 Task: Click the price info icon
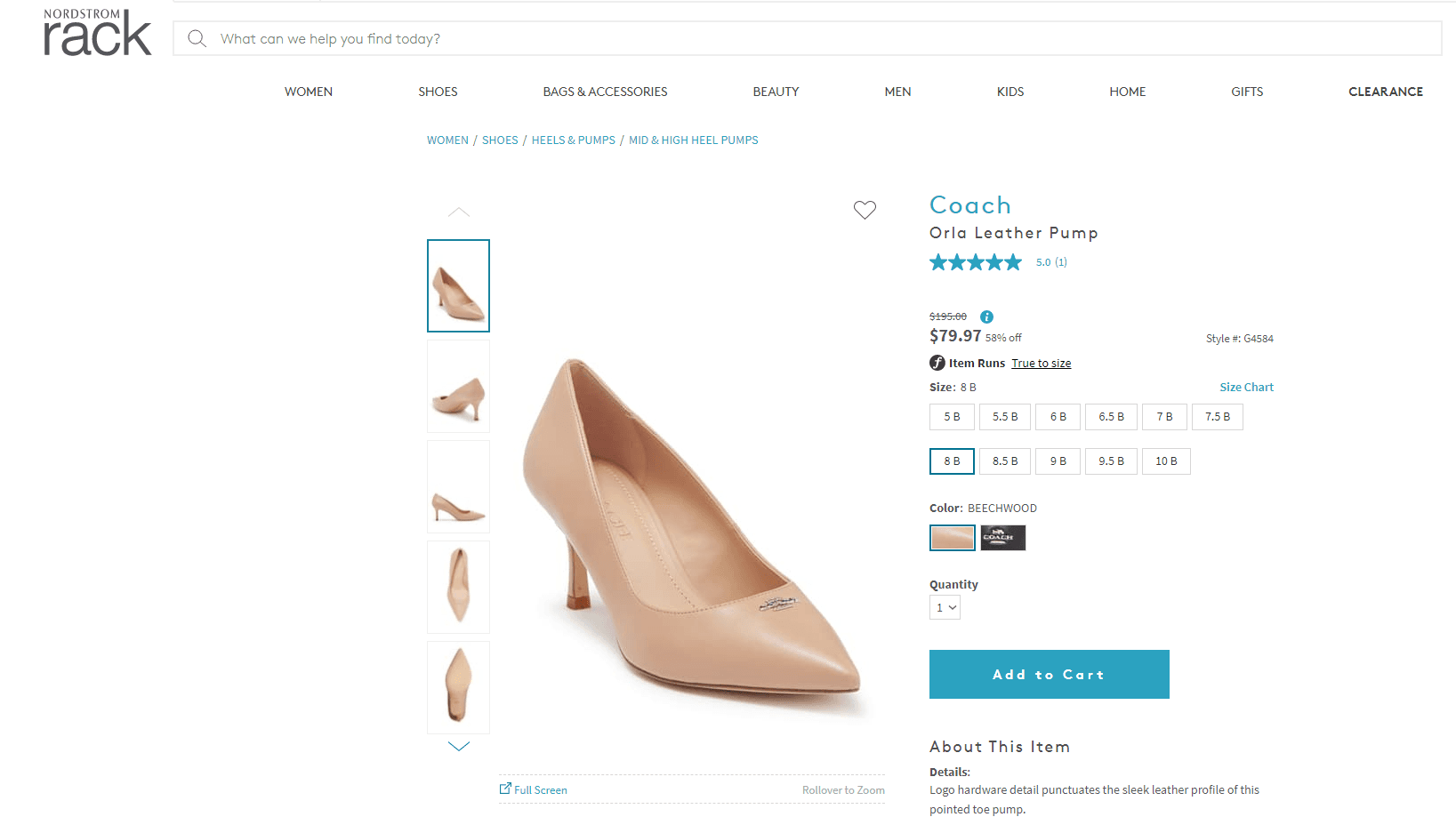(x=985, y=316)
